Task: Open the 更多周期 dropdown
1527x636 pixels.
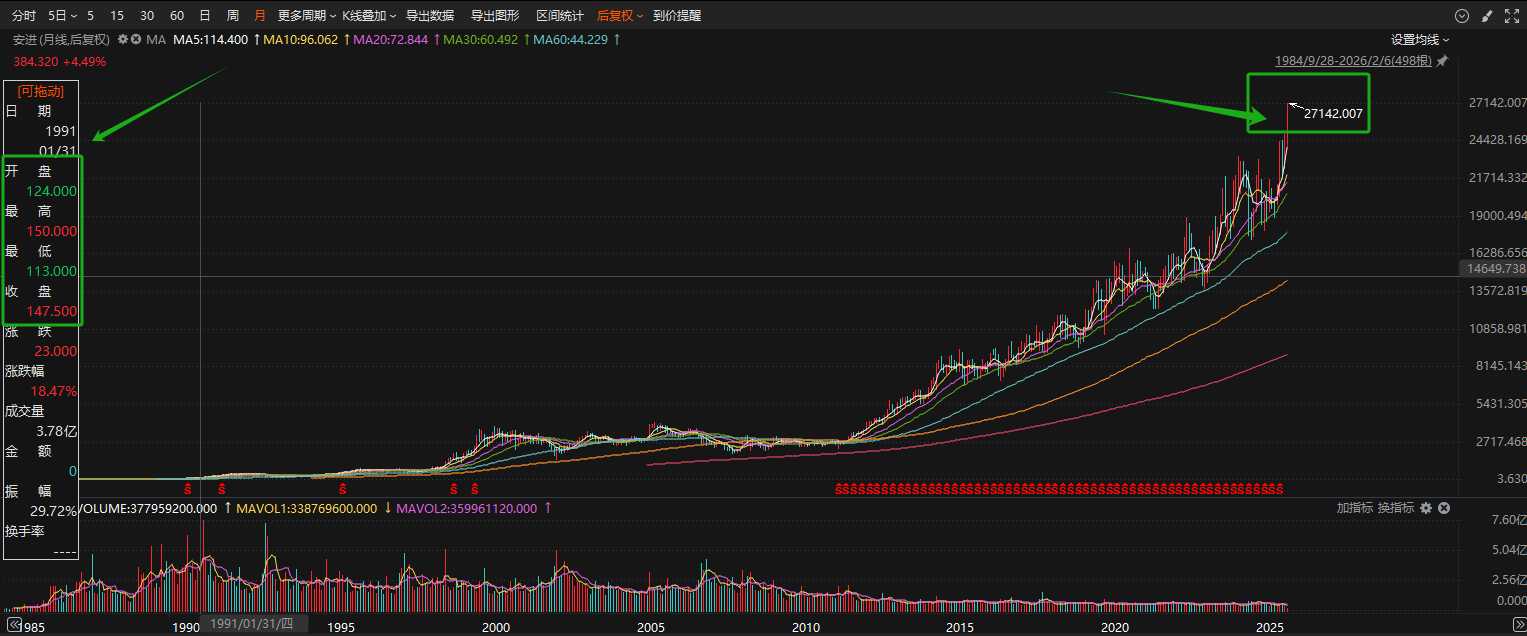Action: click(307, 16)
